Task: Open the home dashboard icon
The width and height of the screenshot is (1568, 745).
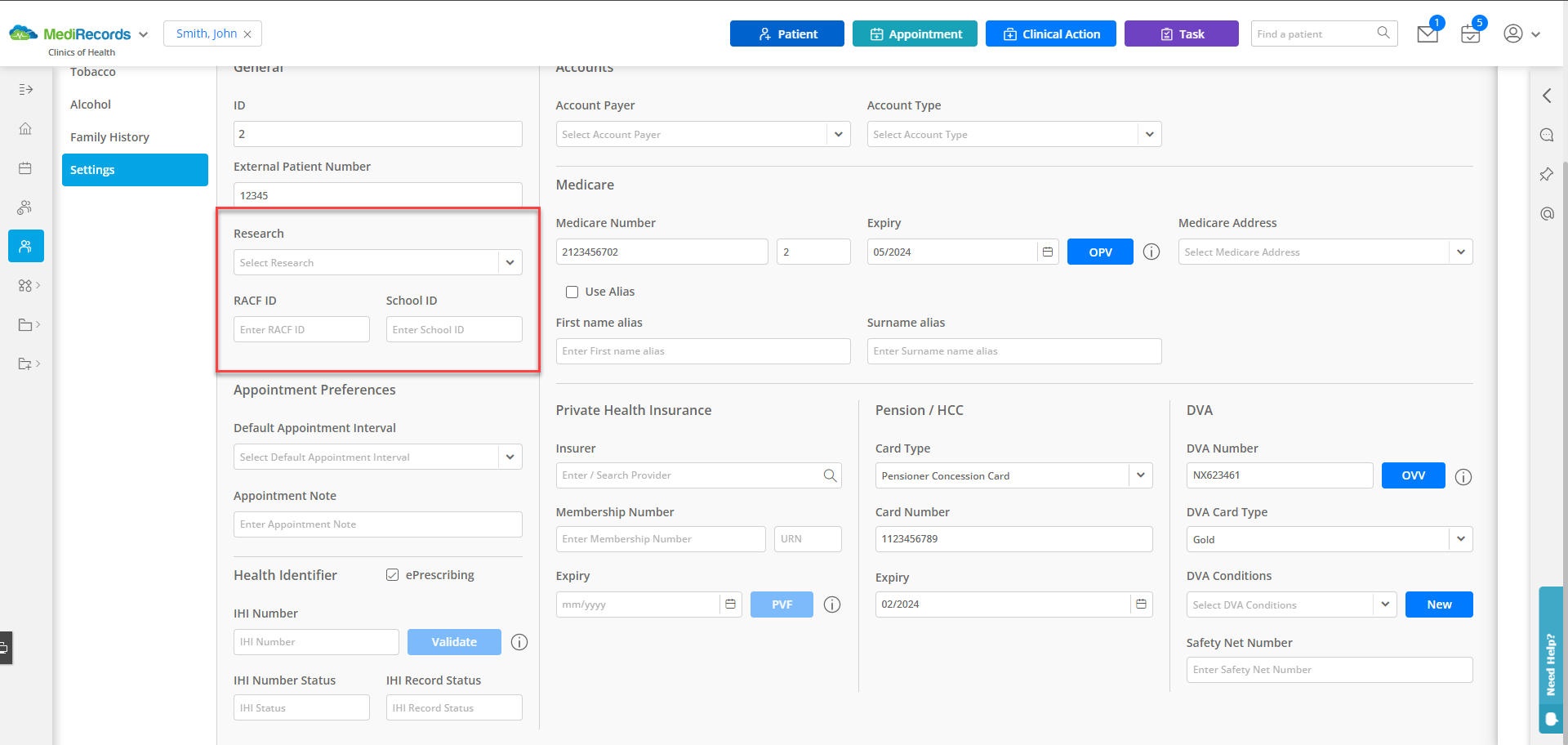Action: click(25, 128)
